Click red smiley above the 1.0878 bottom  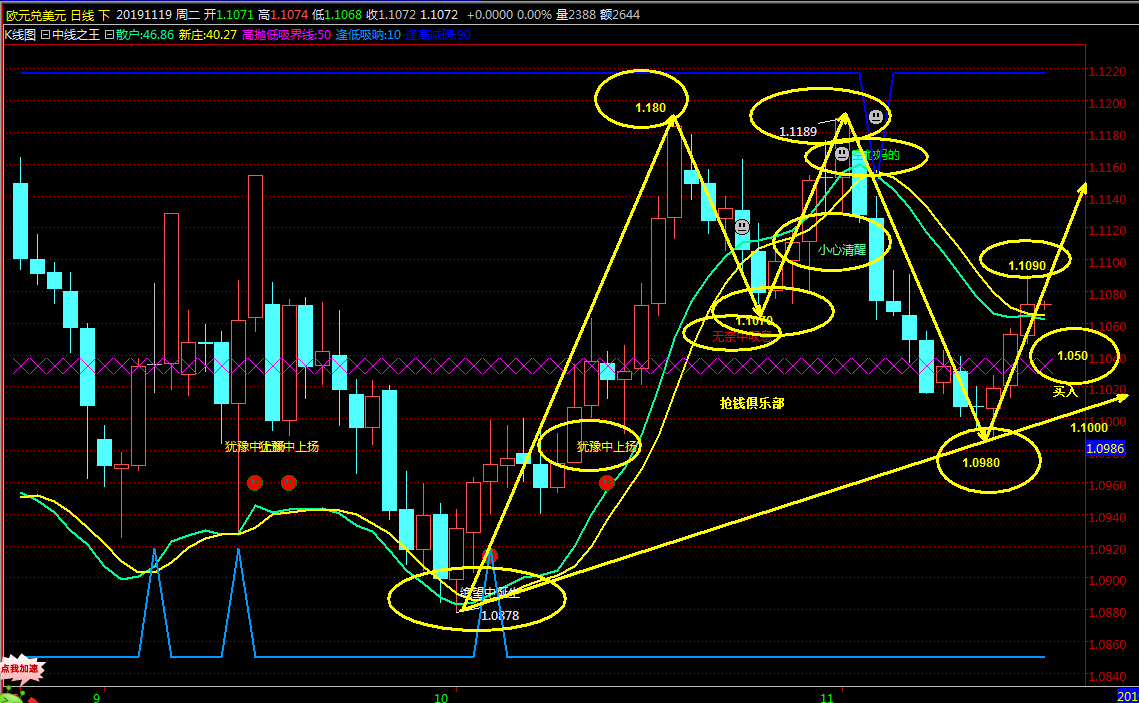coord(490,557)
